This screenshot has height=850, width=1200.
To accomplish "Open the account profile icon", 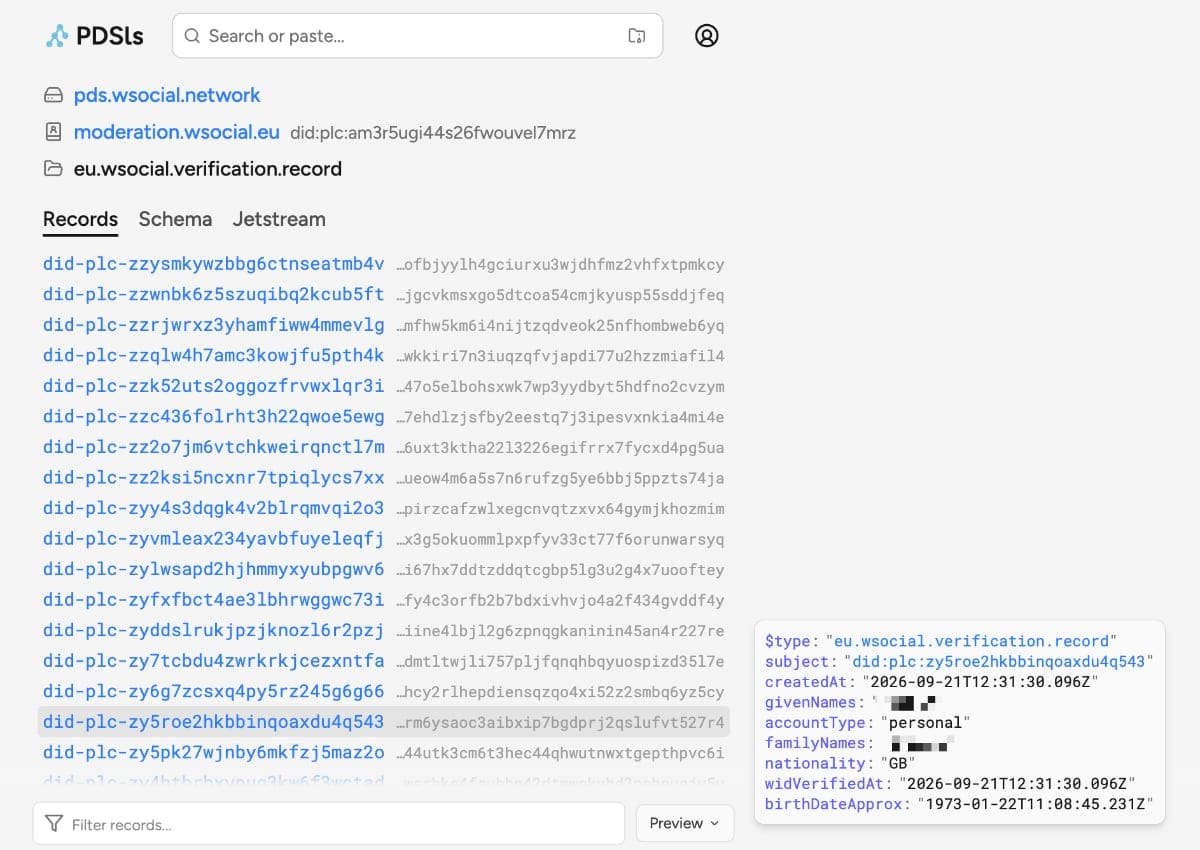I will (707, 36).
